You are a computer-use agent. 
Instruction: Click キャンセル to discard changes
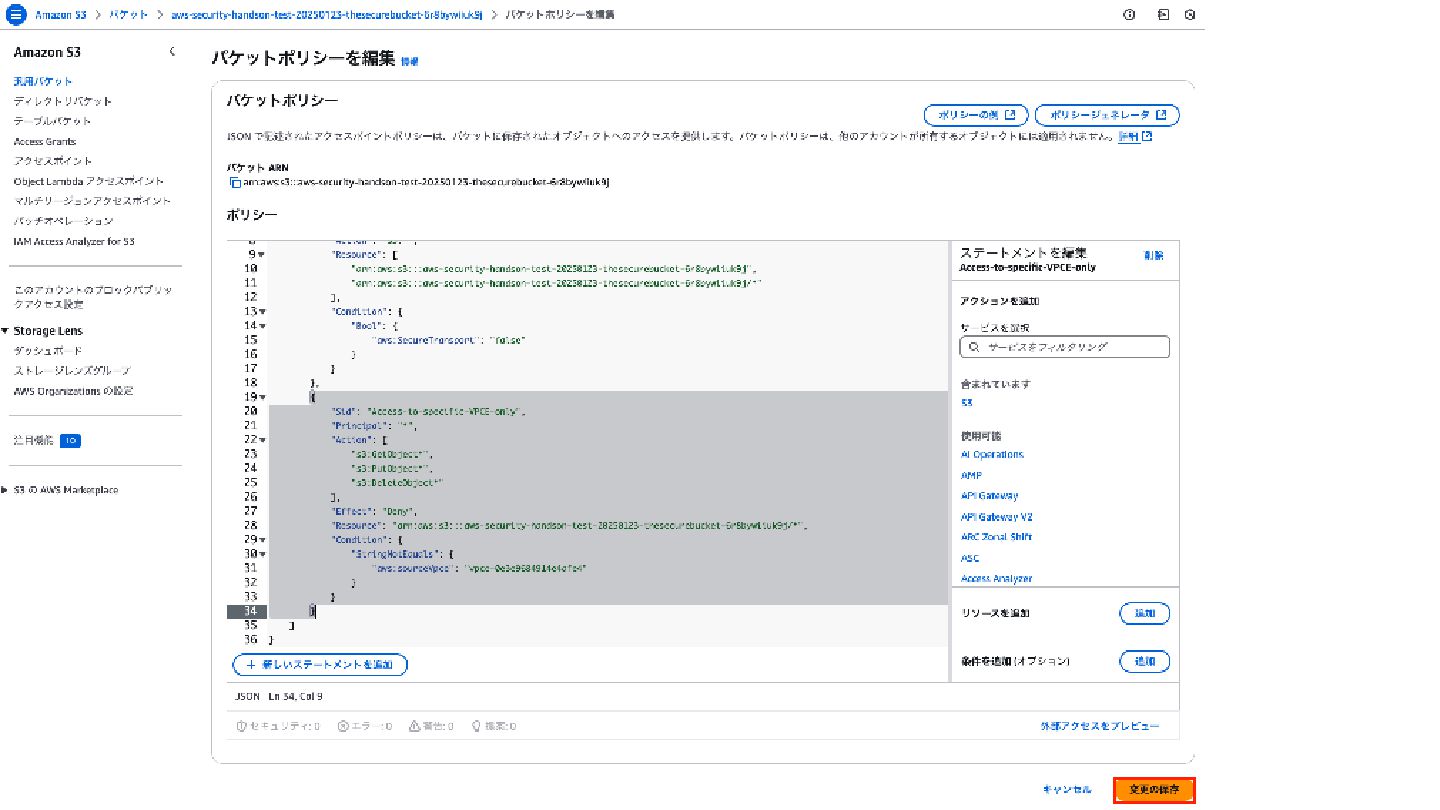pos(1067,790)
